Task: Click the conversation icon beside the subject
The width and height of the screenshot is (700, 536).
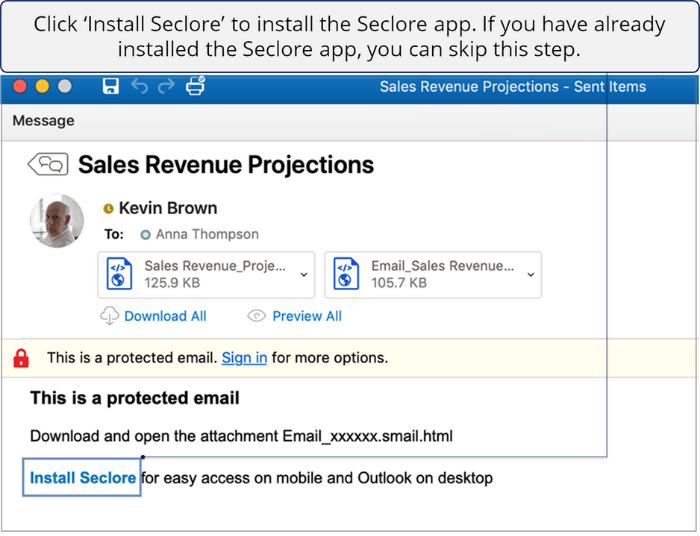Action: pyautogui.click(x=48, y=164)
